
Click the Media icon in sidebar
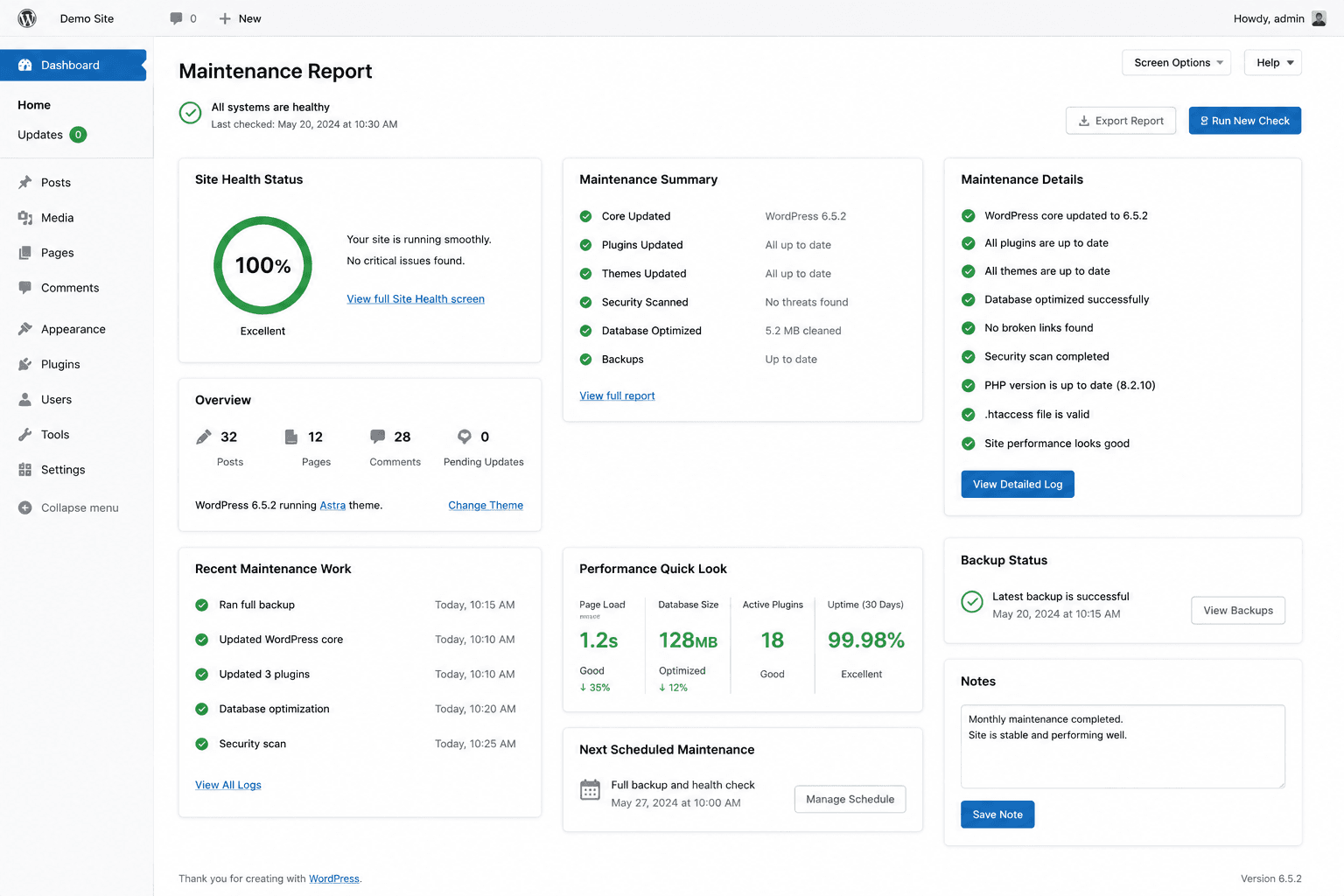[x=25, y=217]
